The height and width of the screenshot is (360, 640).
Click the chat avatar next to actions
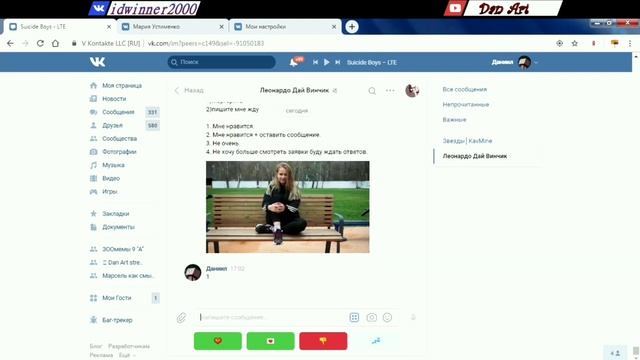pyautogui.click(x=412, y=90)
